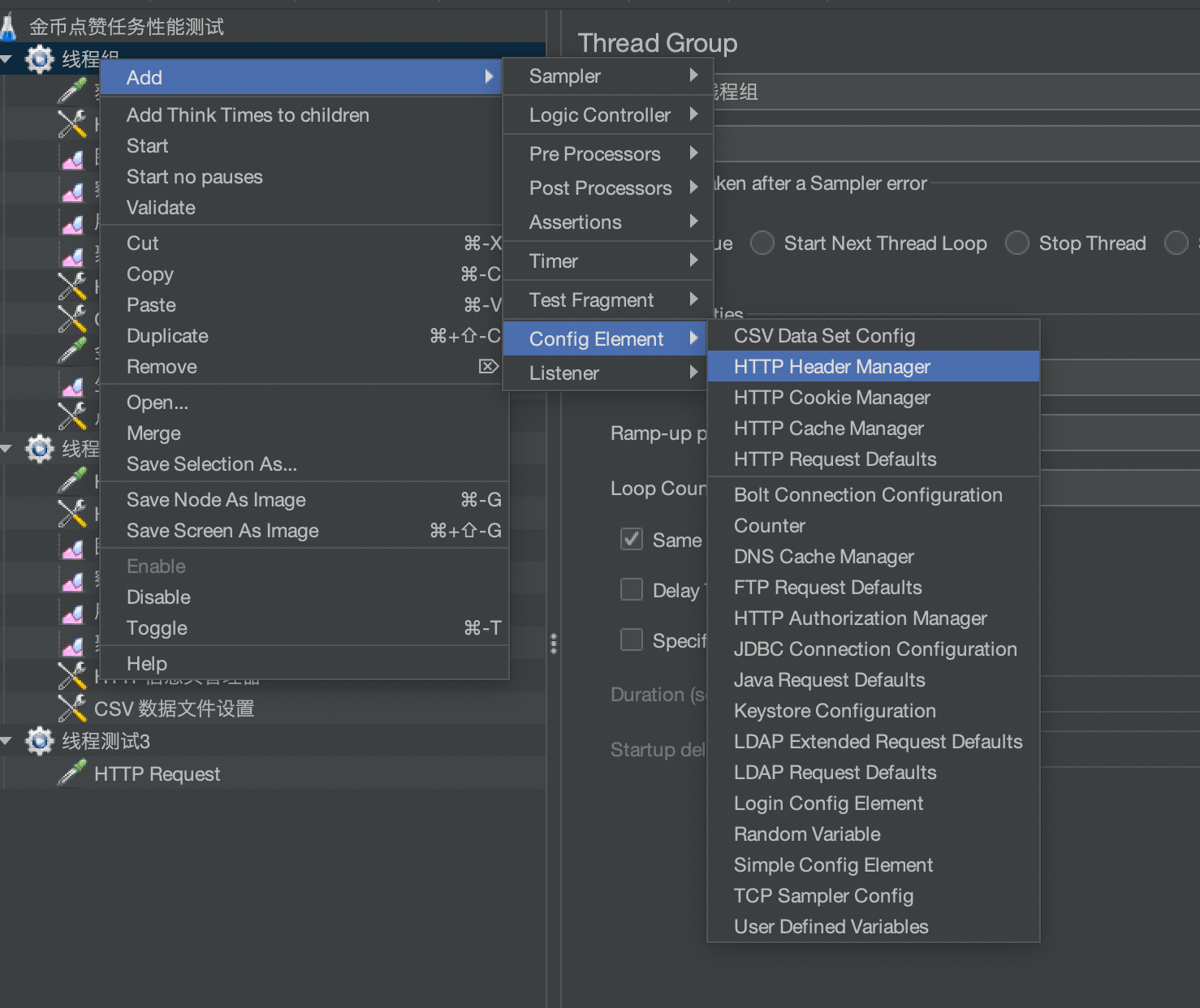Click the gear icon of the topmost thread group
Screen dimensions: 1200x1008
pyautogui.click(x=39, y=59)
